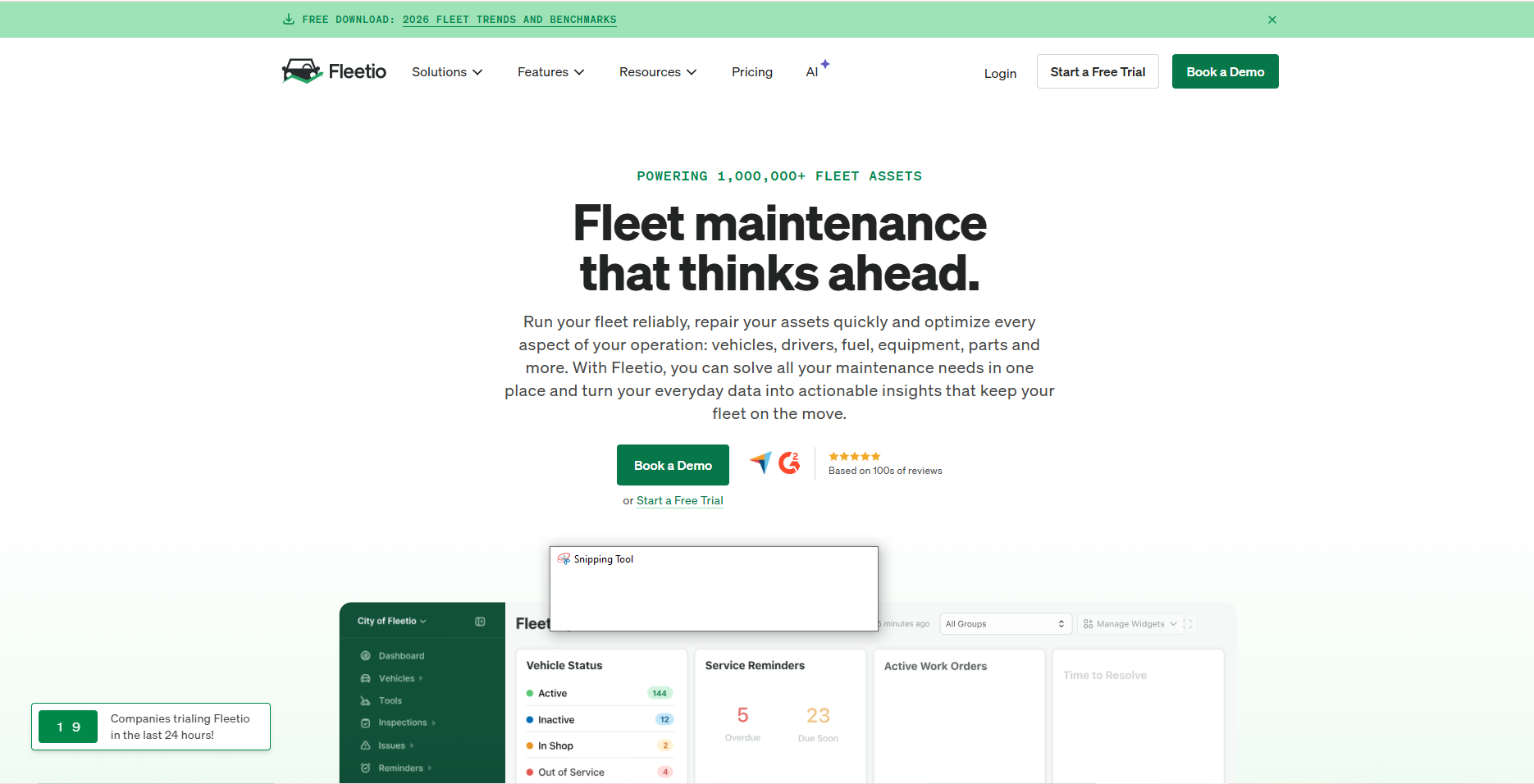This screenshot has height=784, width=1534.
Task: Close the green announcement banner
Action: click(1272, 20)
